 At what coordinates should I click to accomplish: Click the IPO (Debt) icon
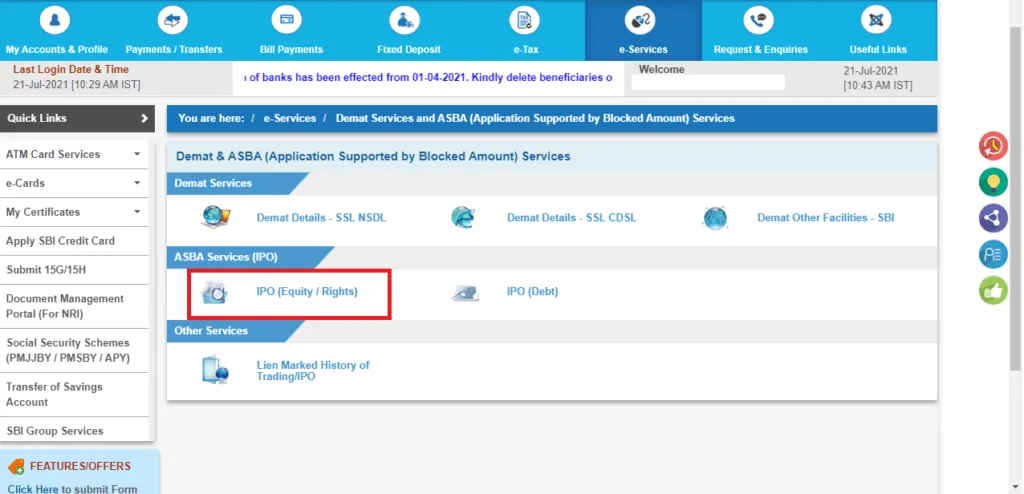tap(465, 293)
